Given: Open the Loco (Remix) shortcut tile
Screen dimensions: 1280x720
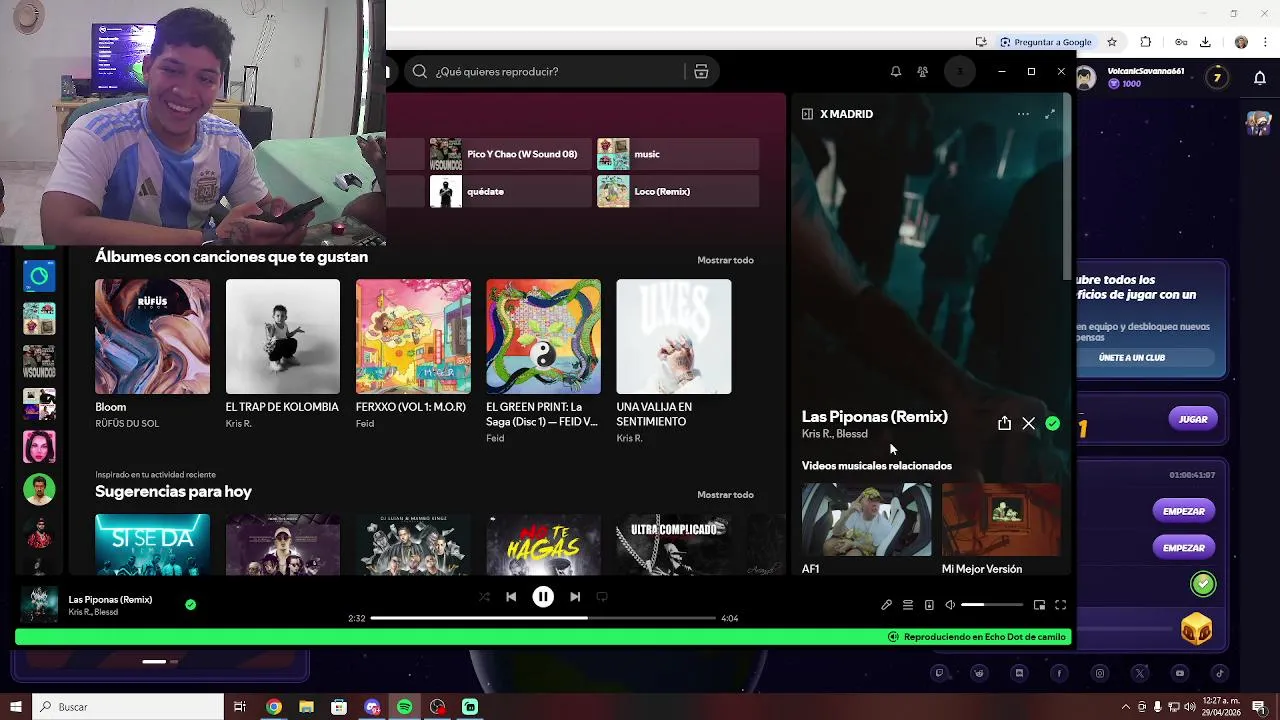Looking at the screenshot, I should point(677,191).
